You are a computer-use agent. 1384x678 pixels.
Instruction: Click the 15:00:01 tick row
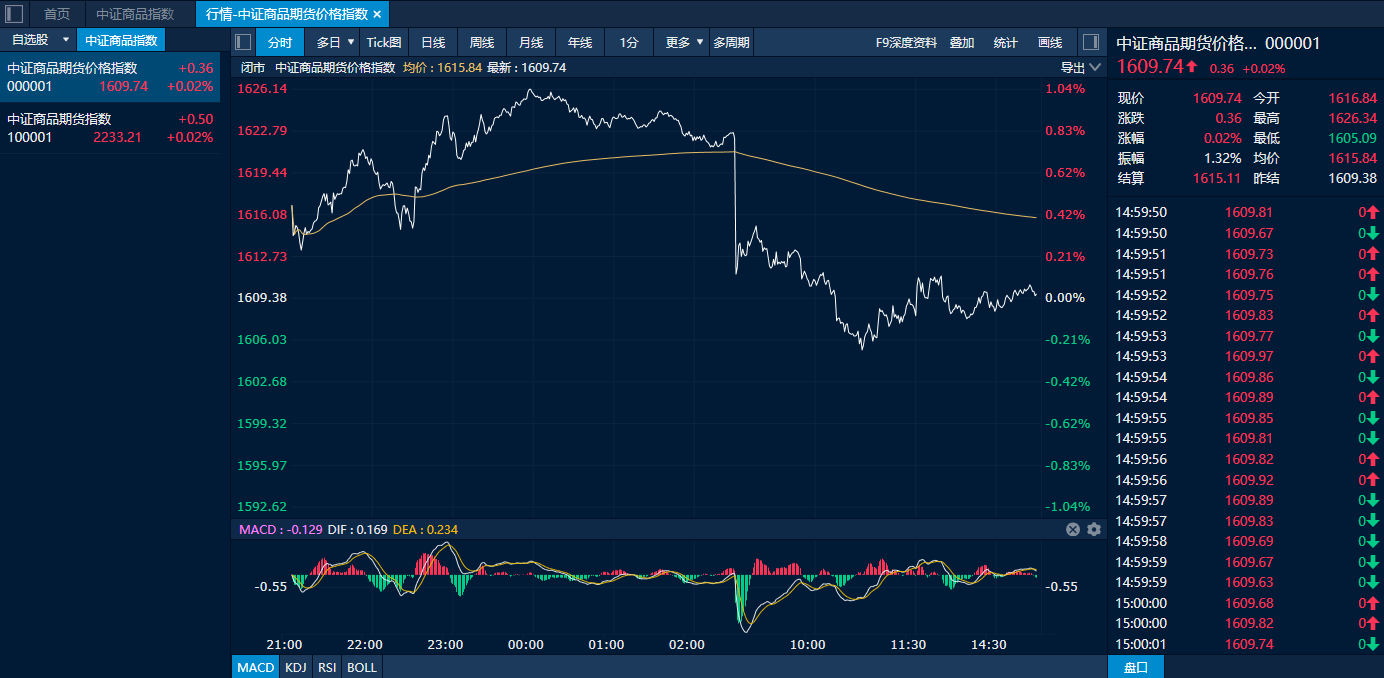1247,644
